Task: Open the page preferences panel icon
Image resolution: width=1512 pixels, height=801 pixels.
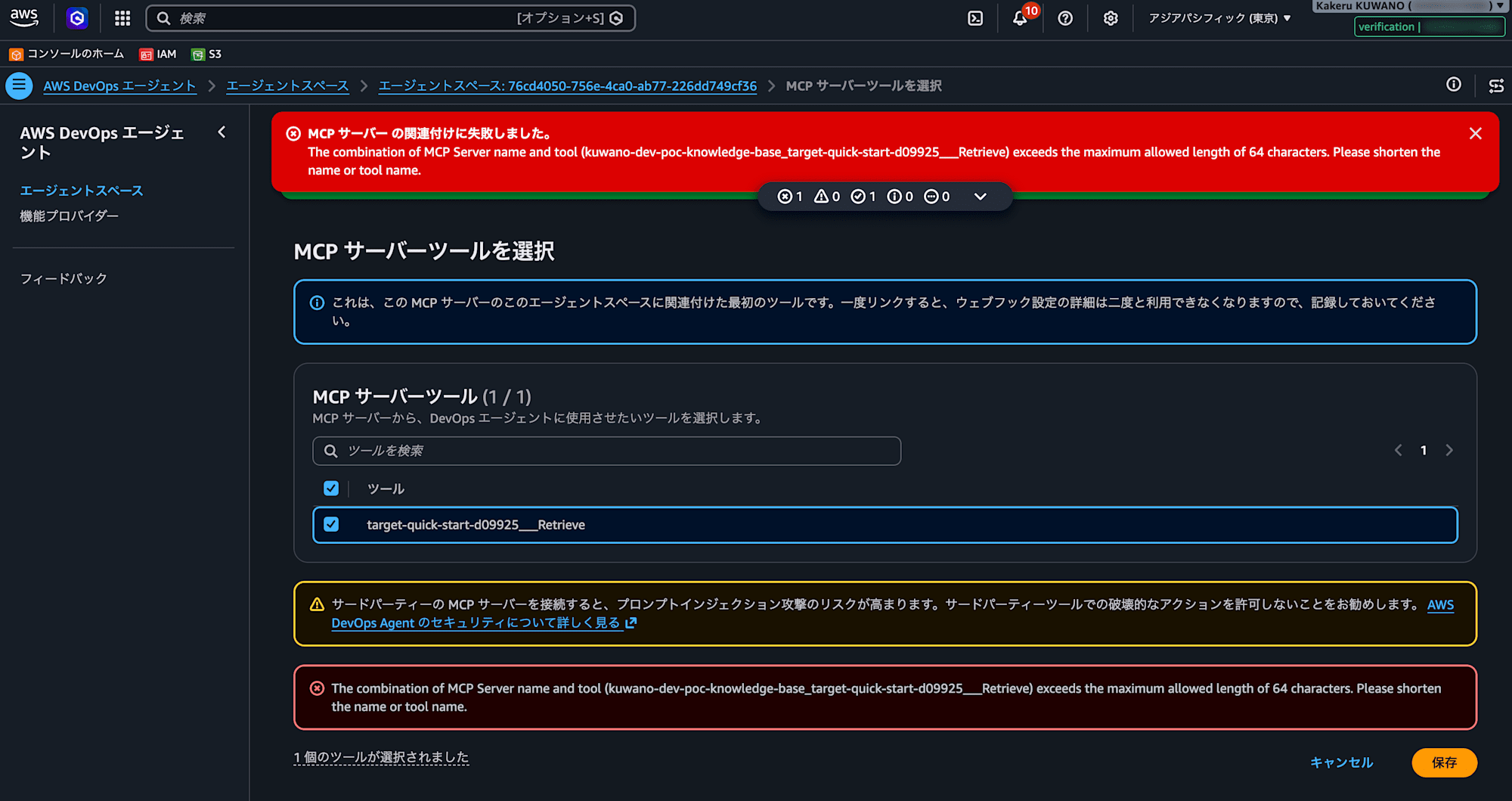Action: (x=1496, y=85)
